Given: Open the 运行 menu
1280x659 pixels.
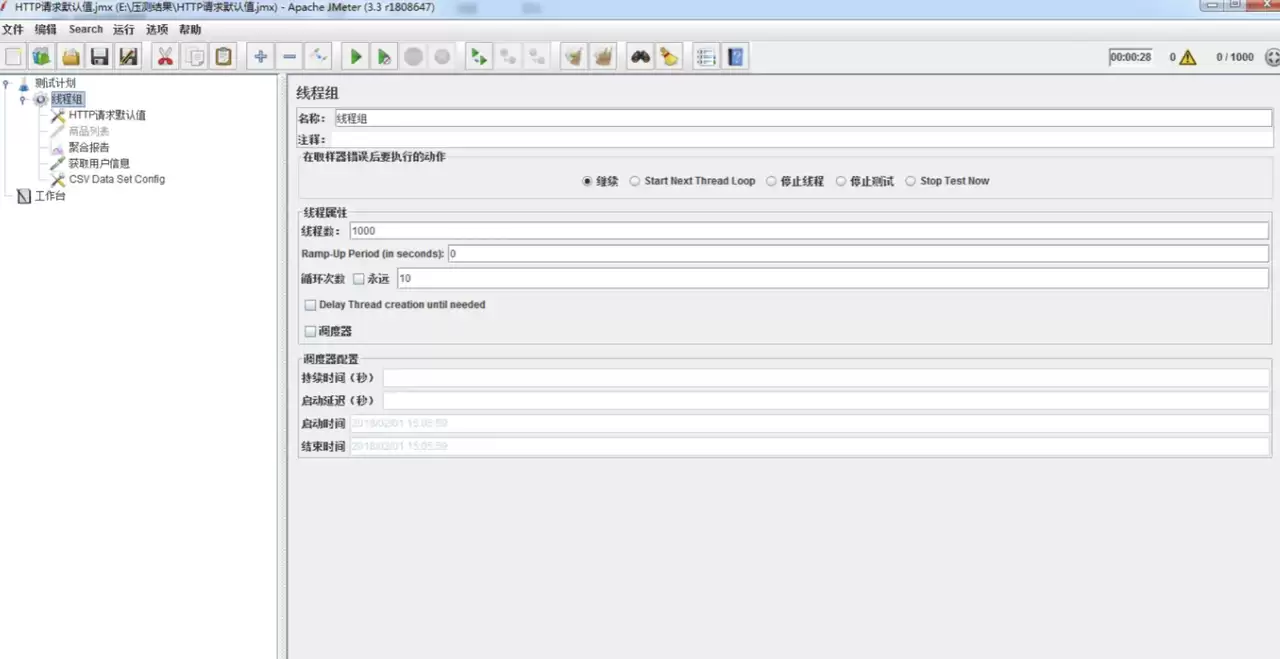Looking at the screenshot, I should pyautogui.click(x=124, y=30).
